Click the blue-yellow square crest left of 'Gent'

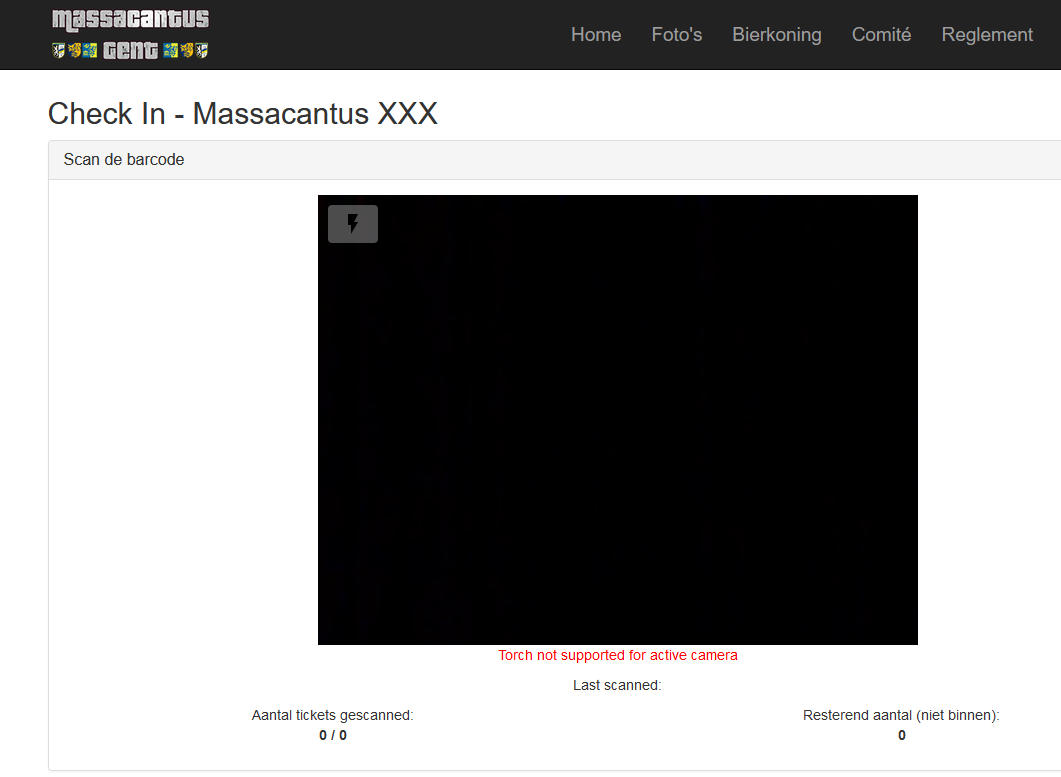point(90,50)
